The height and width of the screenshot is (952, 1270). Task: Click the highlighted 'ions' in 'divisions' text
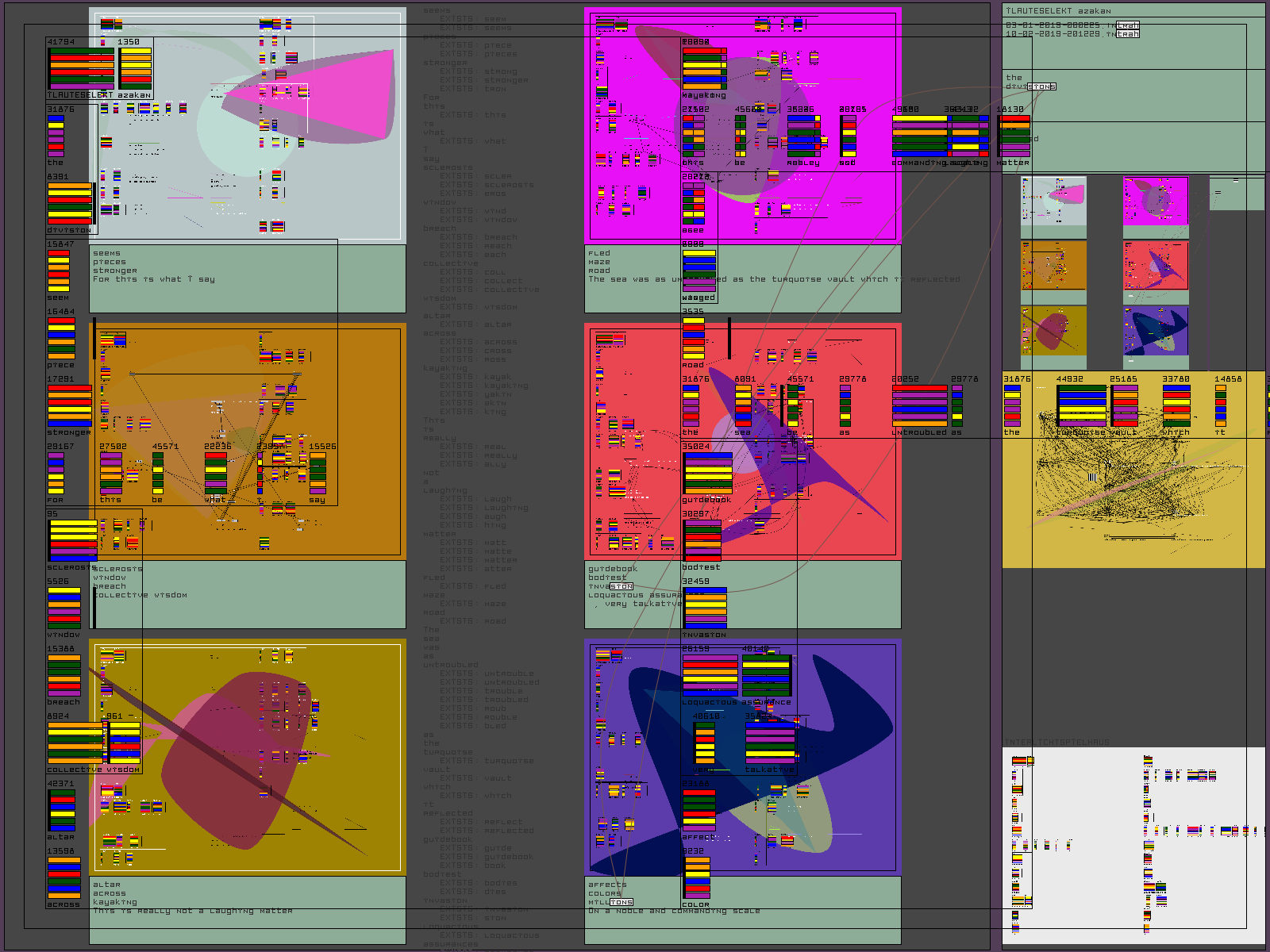click(x=1041, y=86)
